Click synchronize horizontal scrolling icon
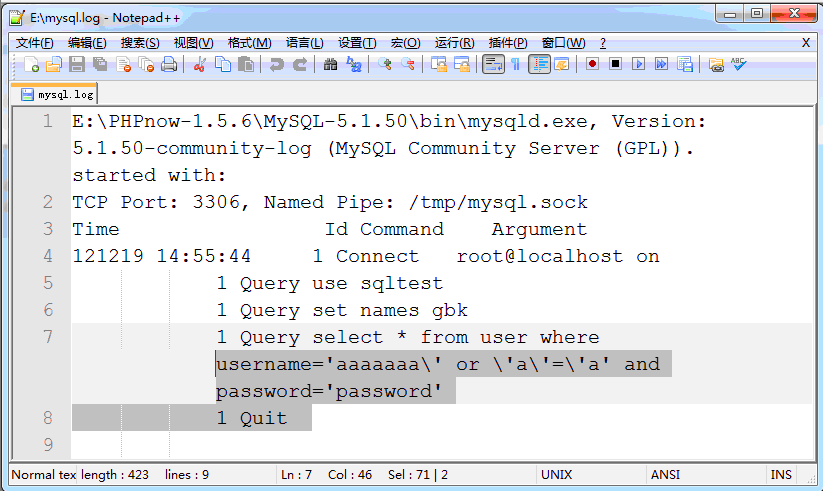This screenshot has height=491, width=823. tap(462, 65)
